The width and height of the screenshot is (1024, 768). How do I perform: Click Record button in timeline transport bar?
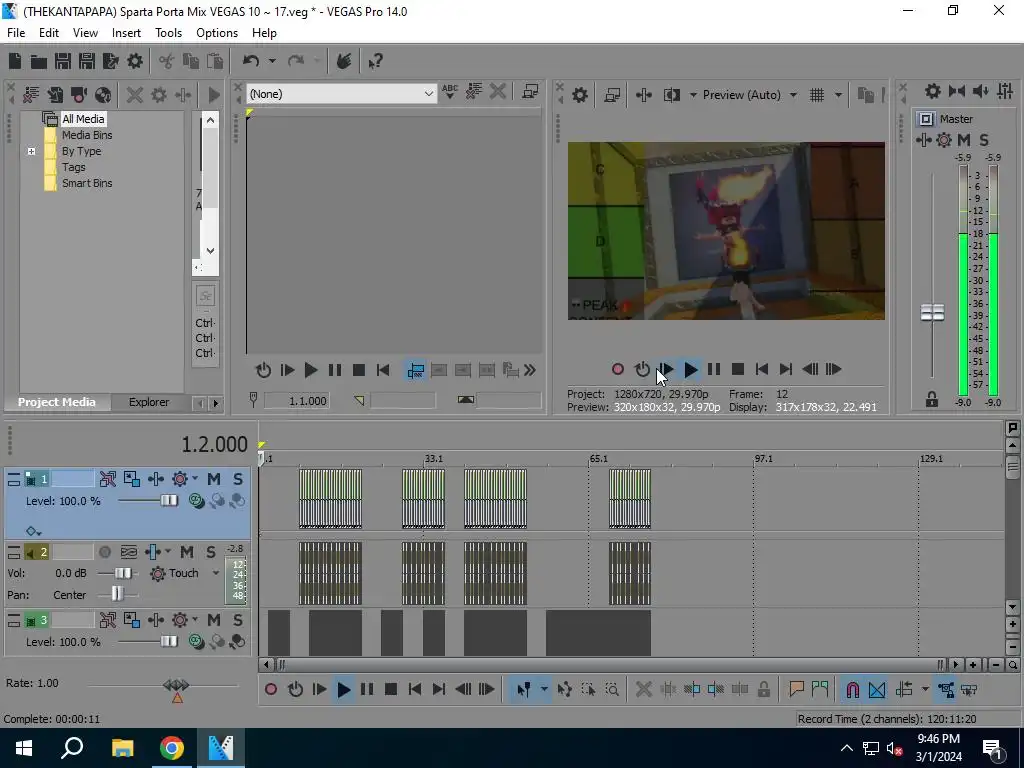tap(271, 689)
